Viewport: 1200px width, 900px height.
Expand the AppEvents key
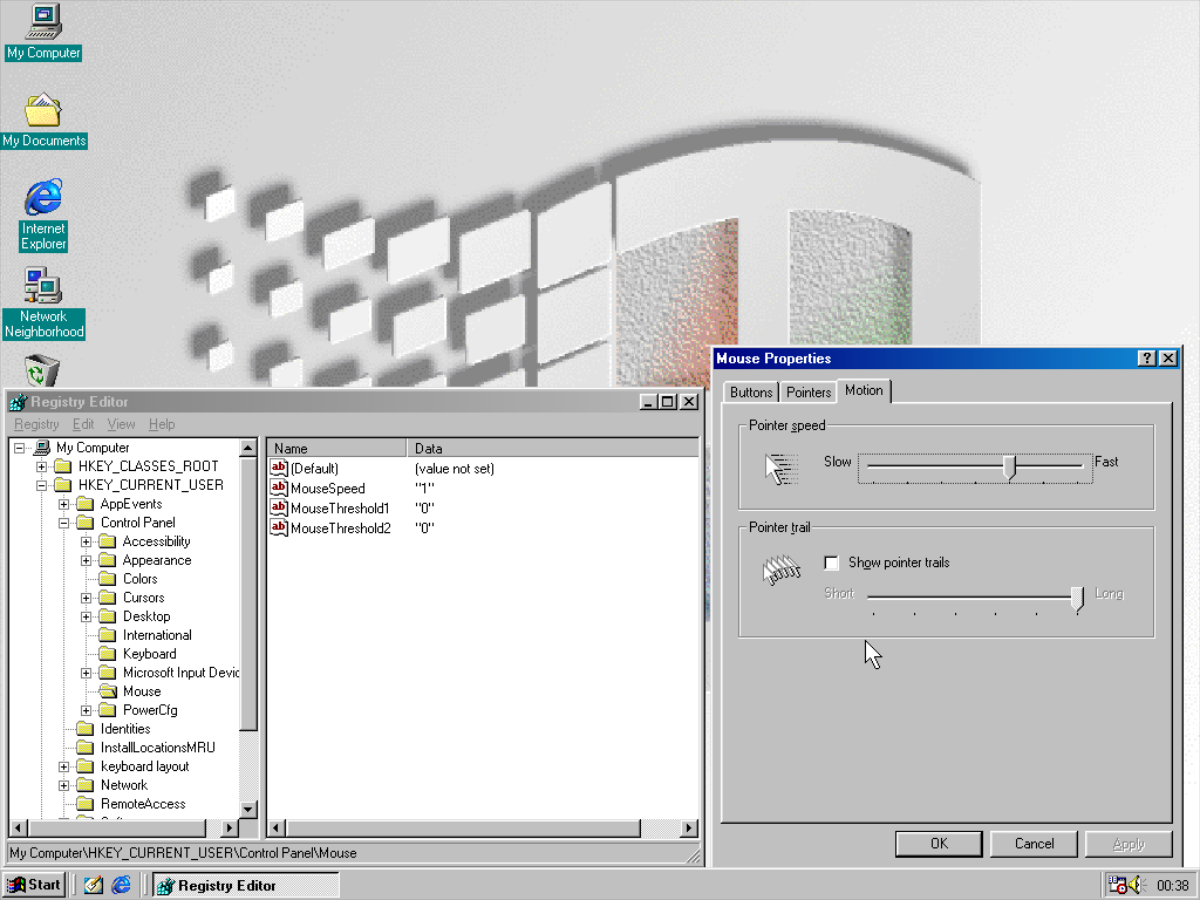click(64, 504)
